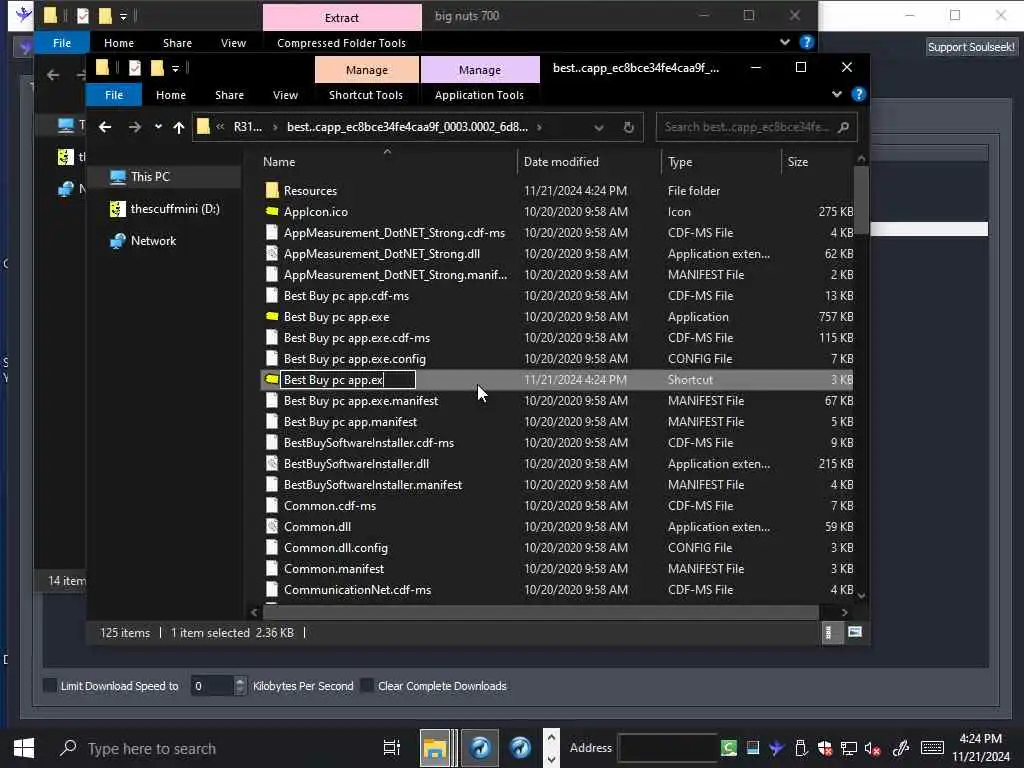Click the taskbar toolbar overflow arrows
Image resolution: width=1024 pixels, height=768 pixels.
[x=551, y=748]
